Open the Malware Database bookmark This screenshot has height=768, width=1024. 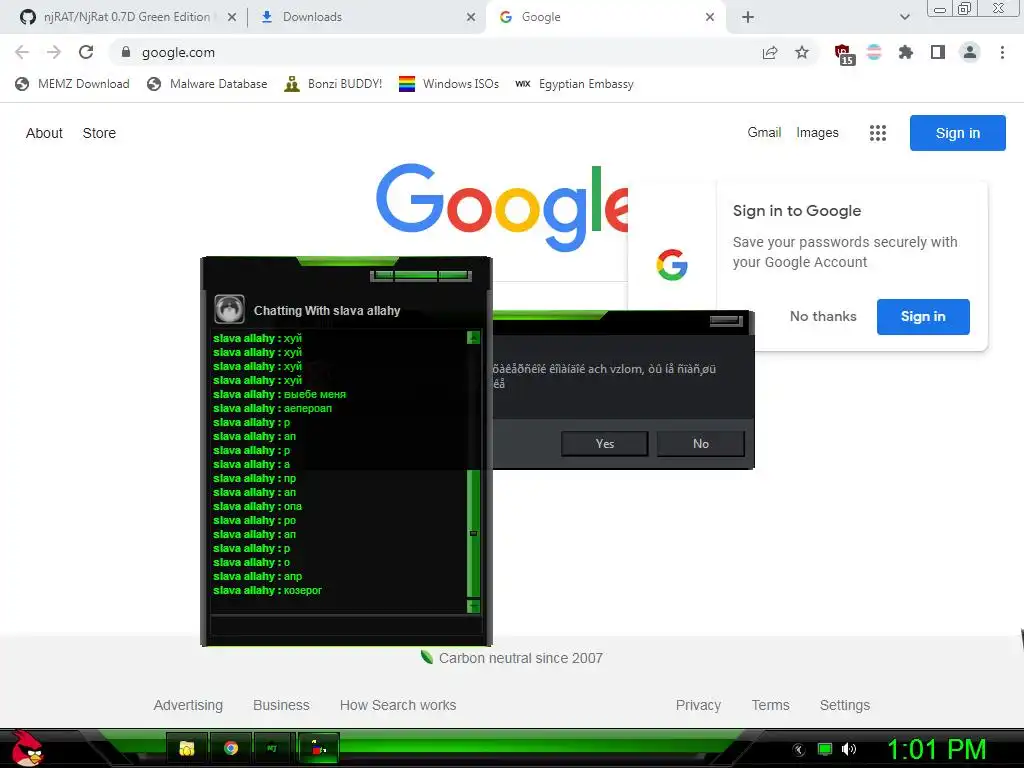click(x=208, y=84)
